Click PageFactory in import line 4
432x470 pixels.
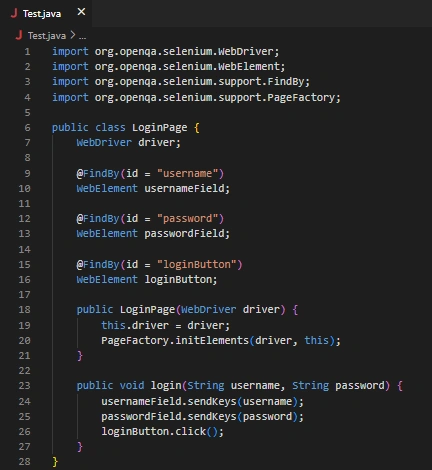[x=301, y=97]
